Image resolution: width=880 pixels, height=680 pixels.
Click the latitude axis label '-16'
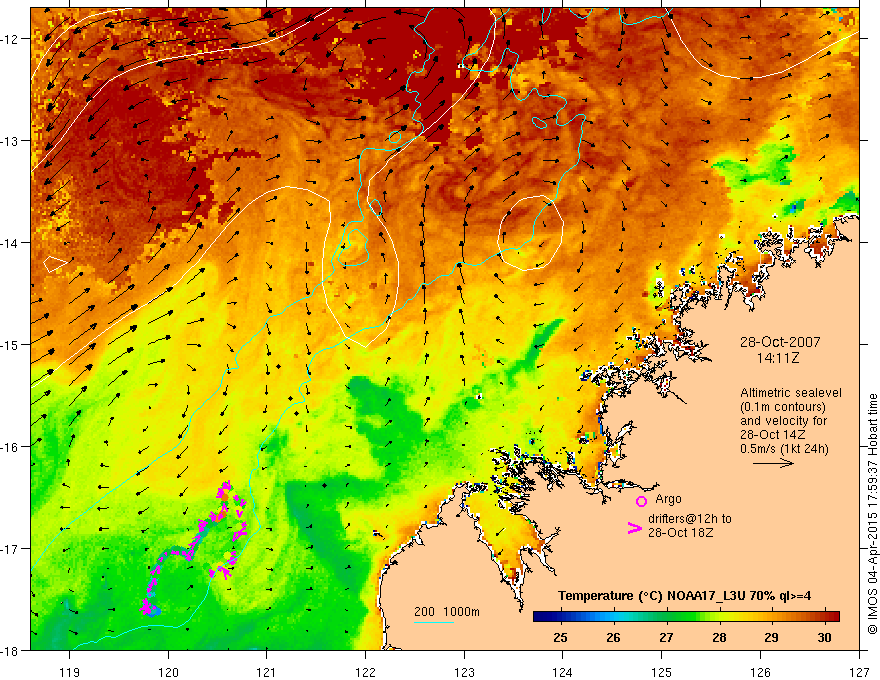[x=11, y=447]
